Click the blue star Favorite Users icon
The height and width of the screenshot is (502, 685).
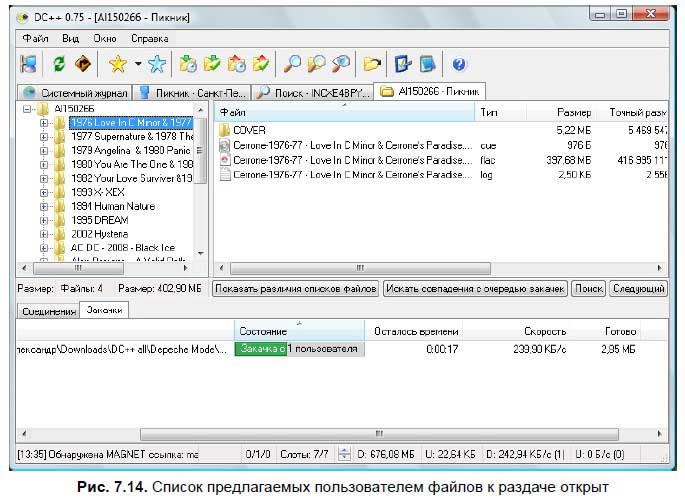157,64
